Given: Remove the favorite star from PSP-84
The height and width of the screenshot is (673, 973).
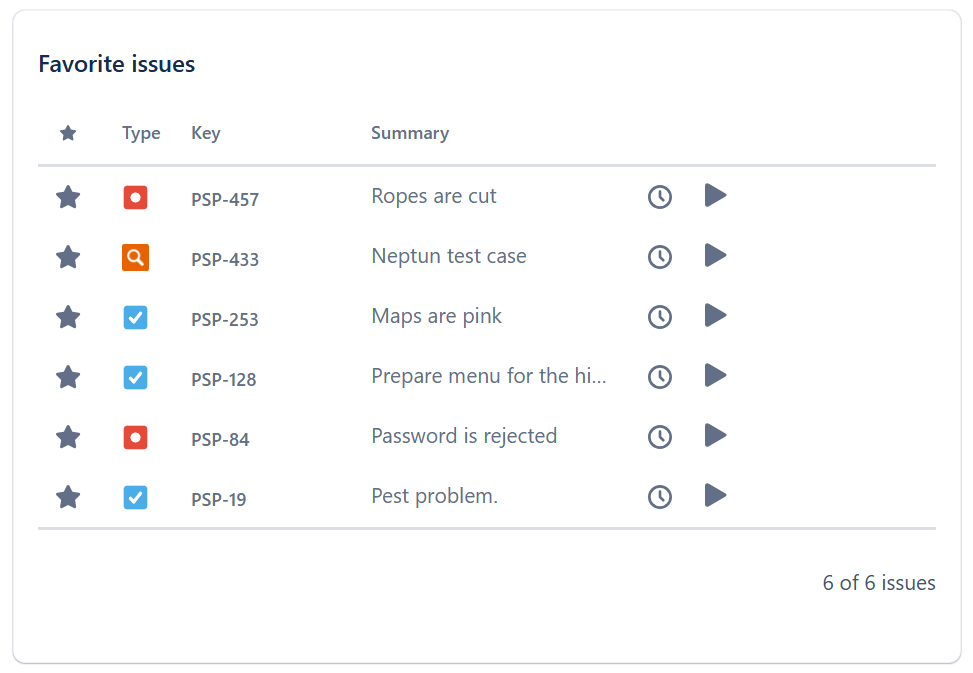Looking at the screenshot, I should tap(68, 437).
